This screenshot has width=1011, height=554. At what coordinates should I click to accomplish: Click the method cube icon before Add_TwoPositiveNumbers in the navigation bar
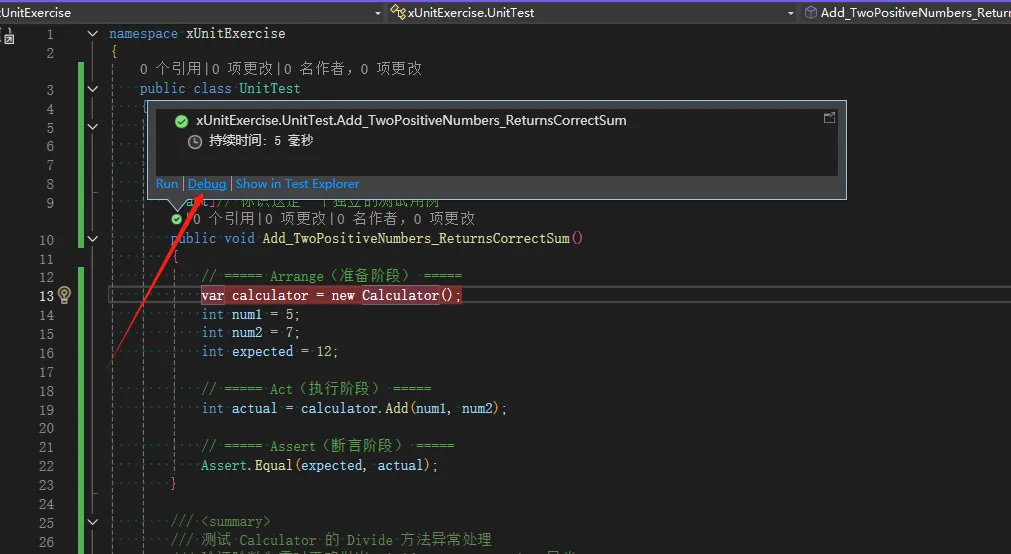(811, 12)
